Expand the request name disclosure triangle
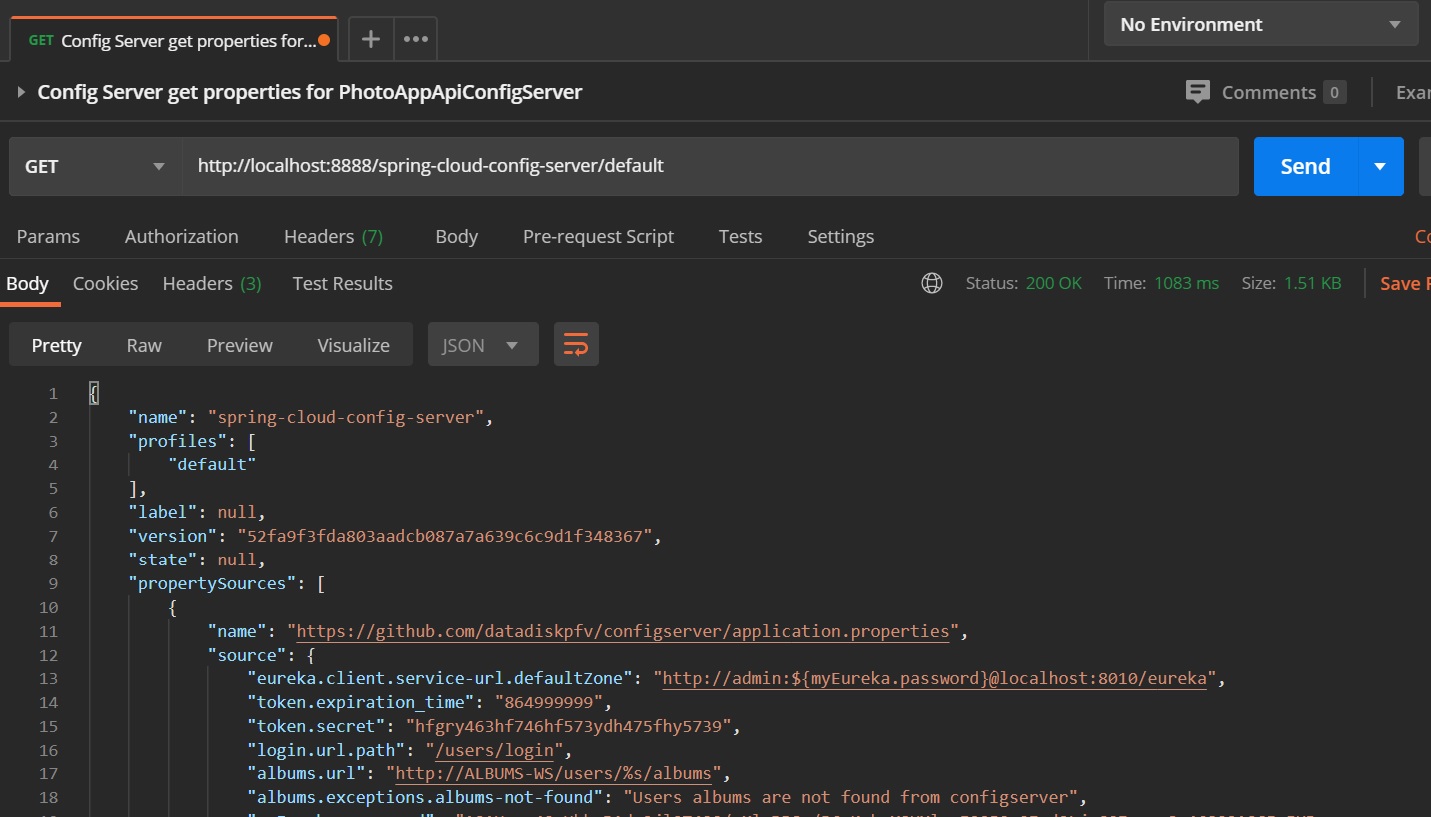 point(21,93)
